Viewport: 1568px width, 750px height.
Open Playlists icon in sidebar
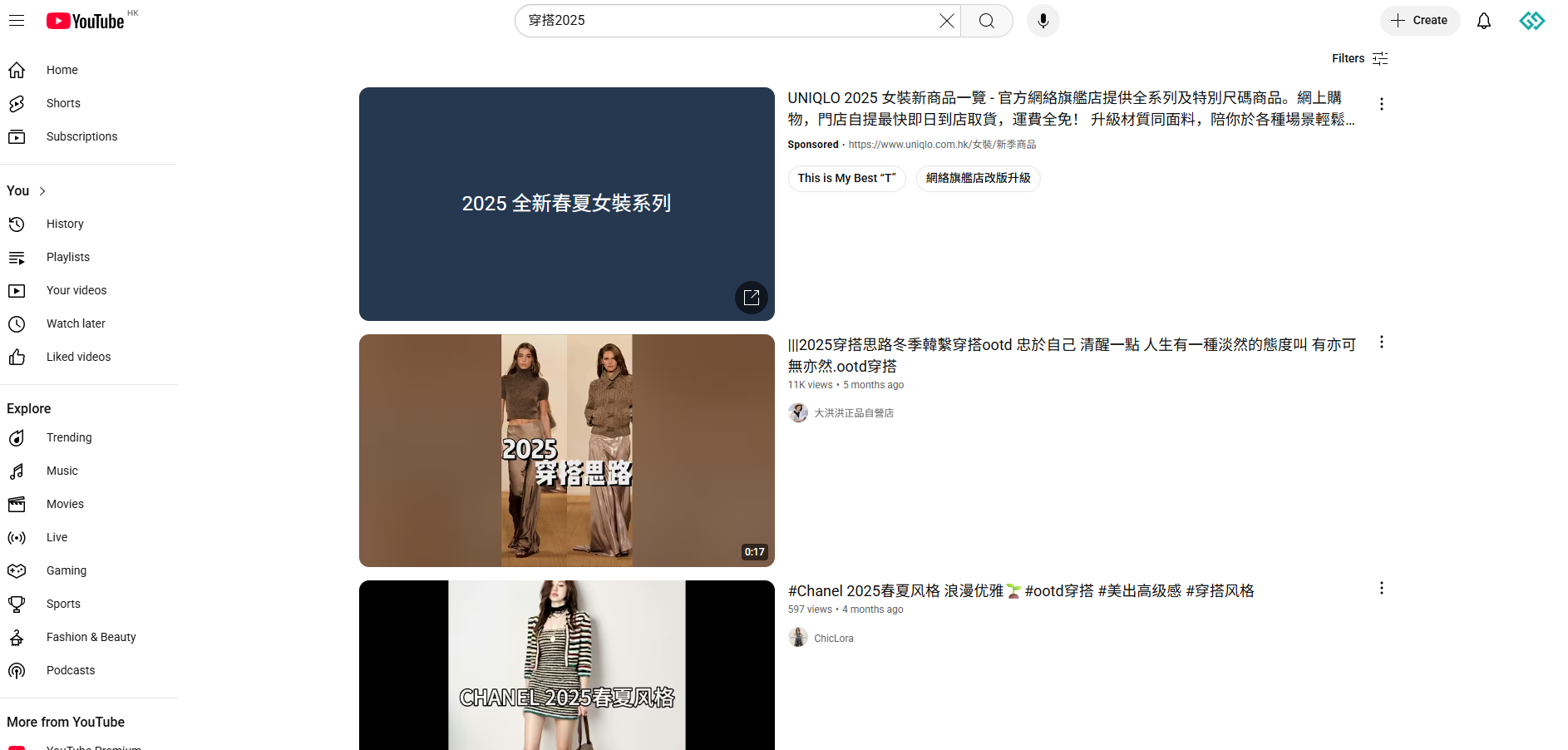(x=17, y=257)
